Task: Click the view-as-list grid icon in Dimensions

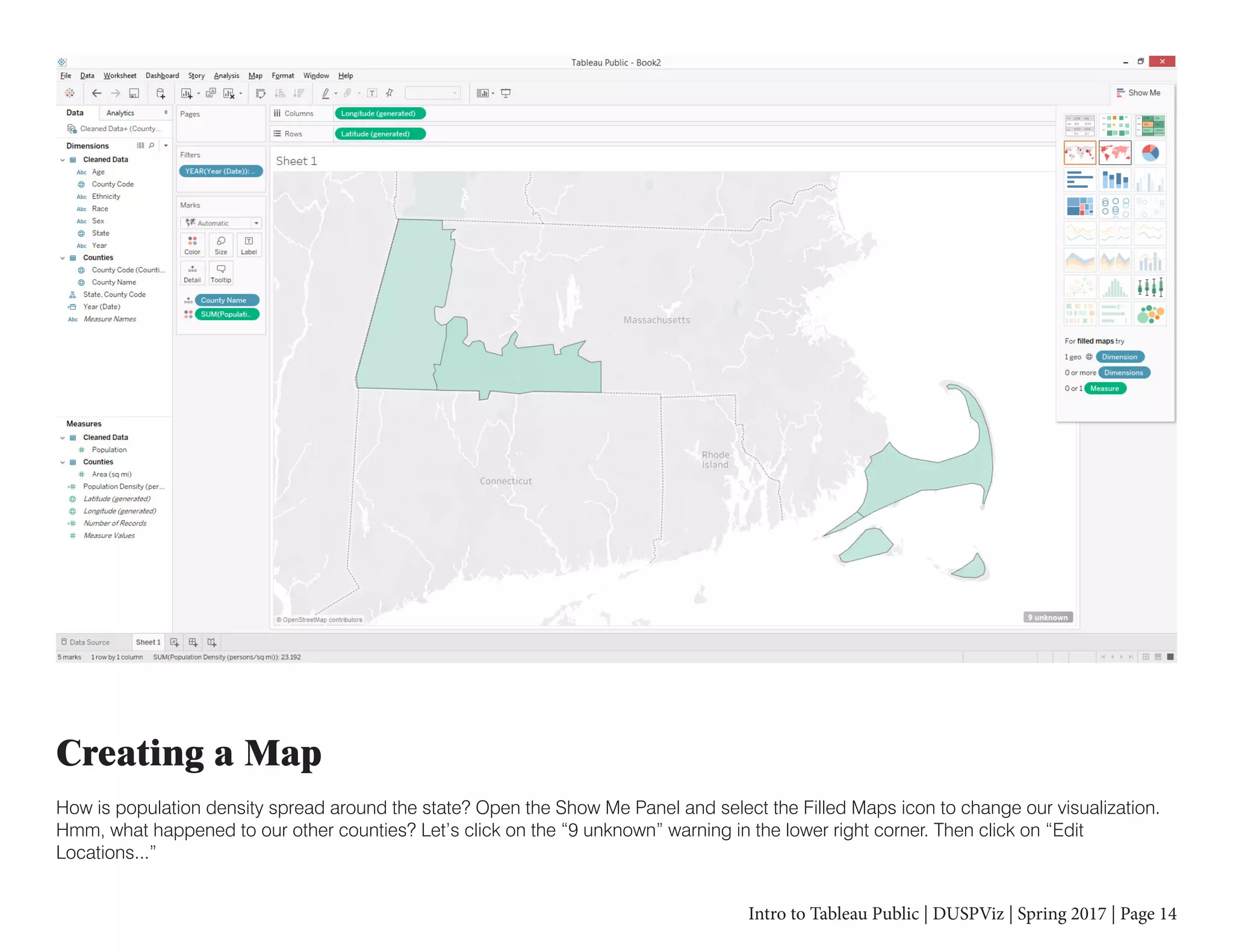Action: pos(140,146)
